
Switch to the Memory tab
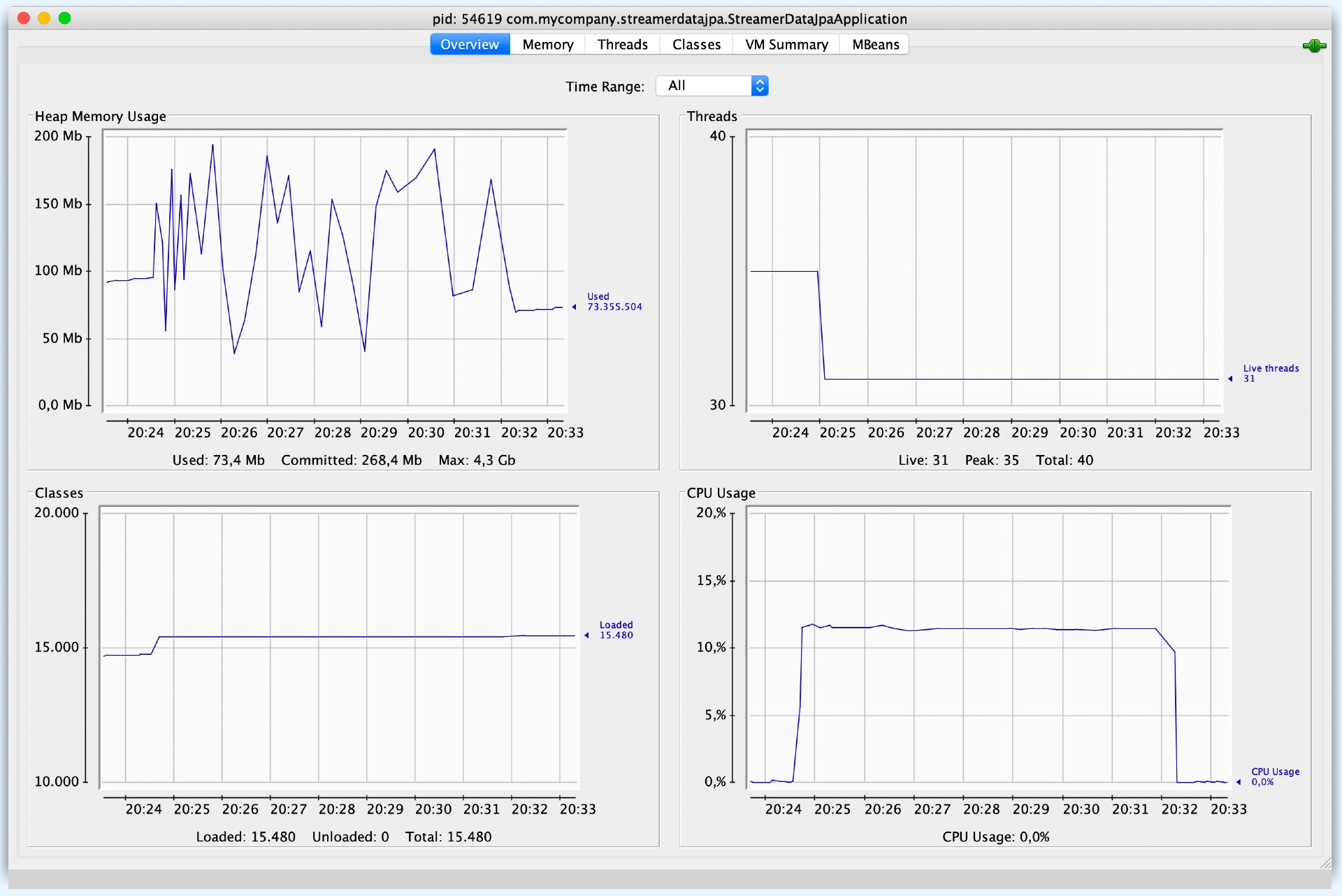tap(547, 45)
